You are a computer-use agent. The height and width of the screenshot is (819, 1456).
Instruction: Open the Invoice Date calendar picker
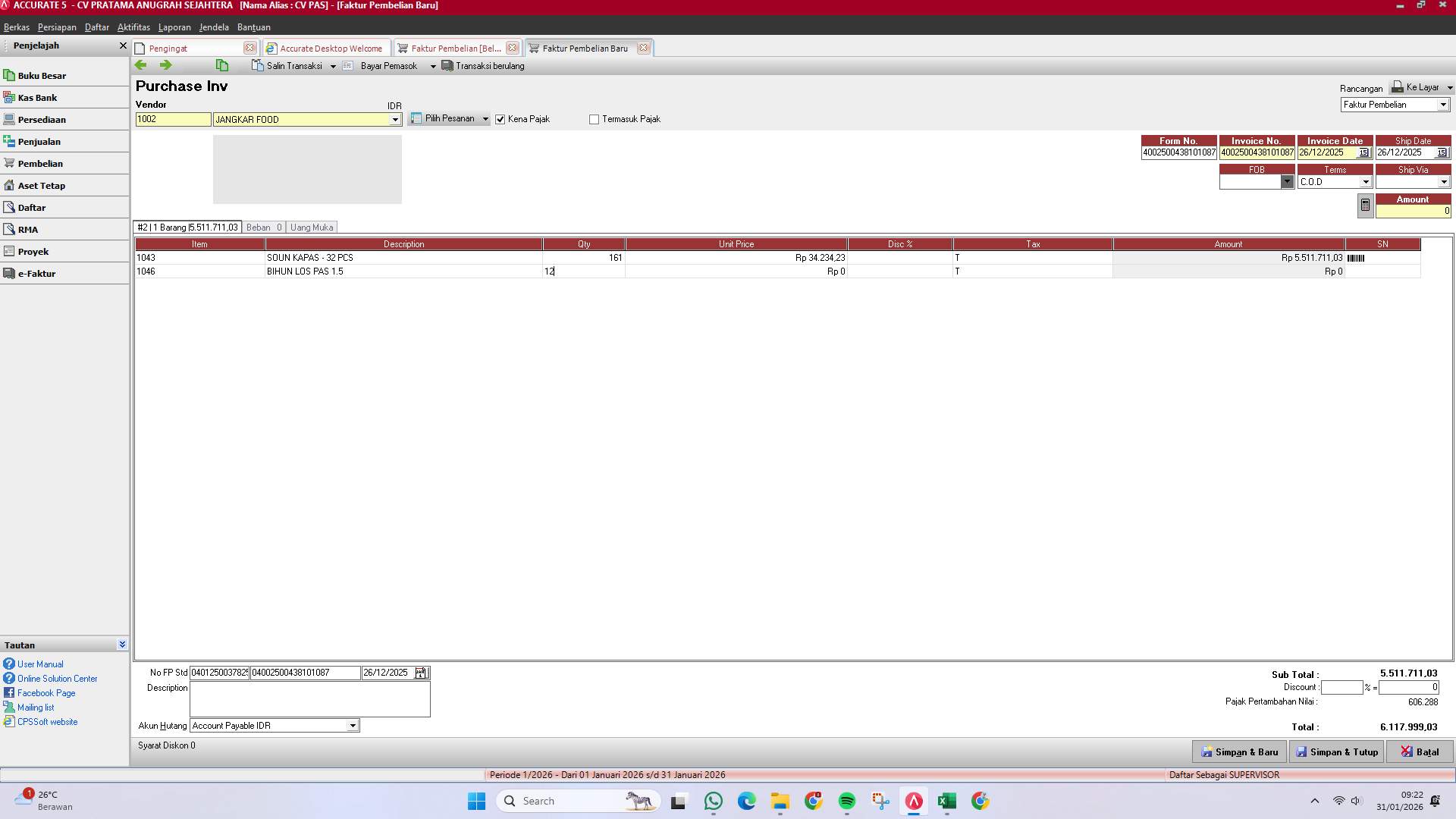(1364, 152)
